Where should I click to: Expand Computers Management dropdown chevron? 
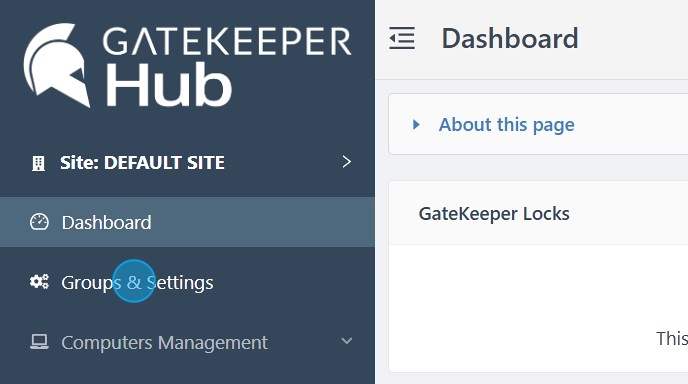point(347,341)
